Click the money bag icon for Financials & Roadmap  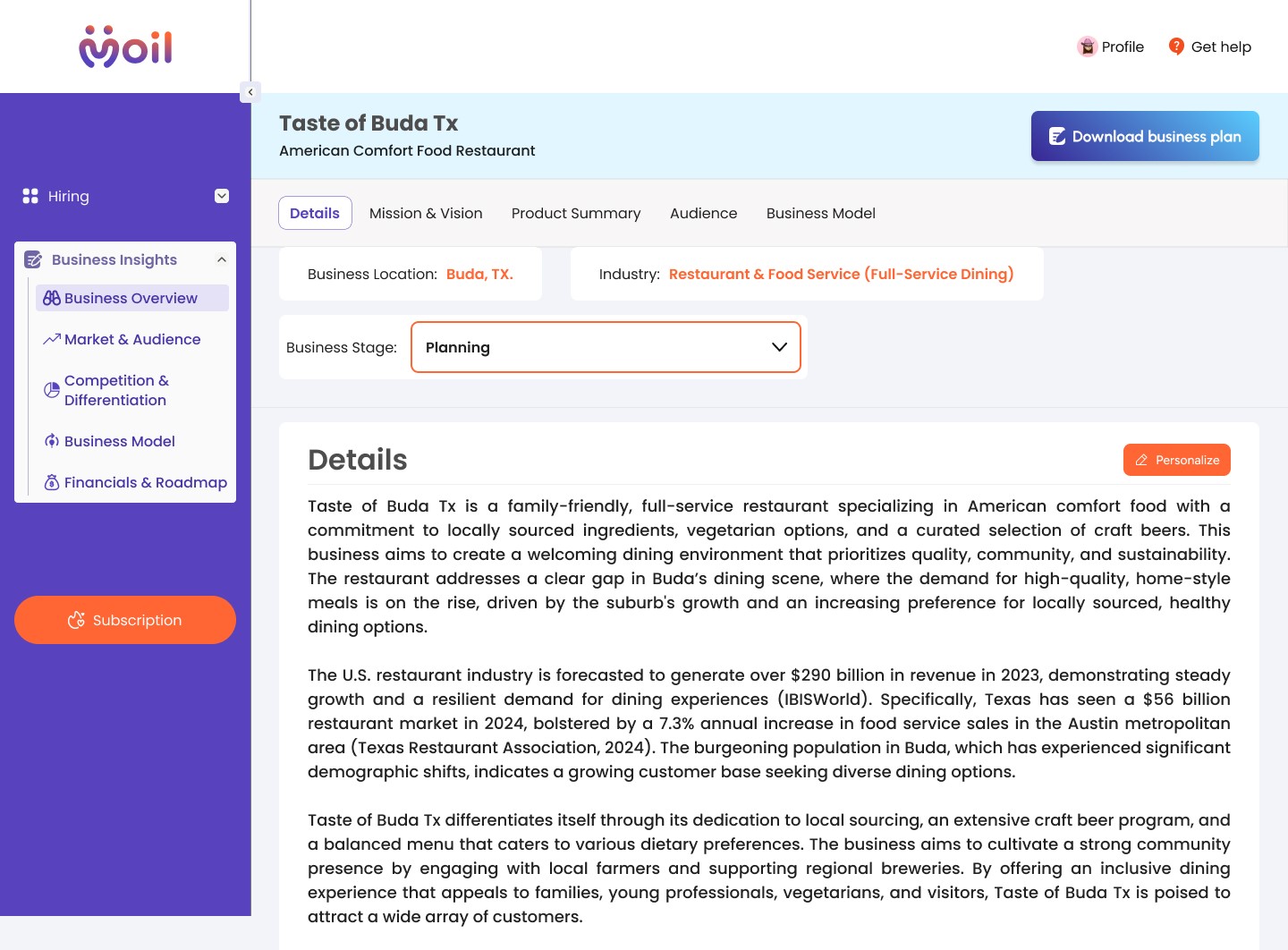click(x=52, y=482)
